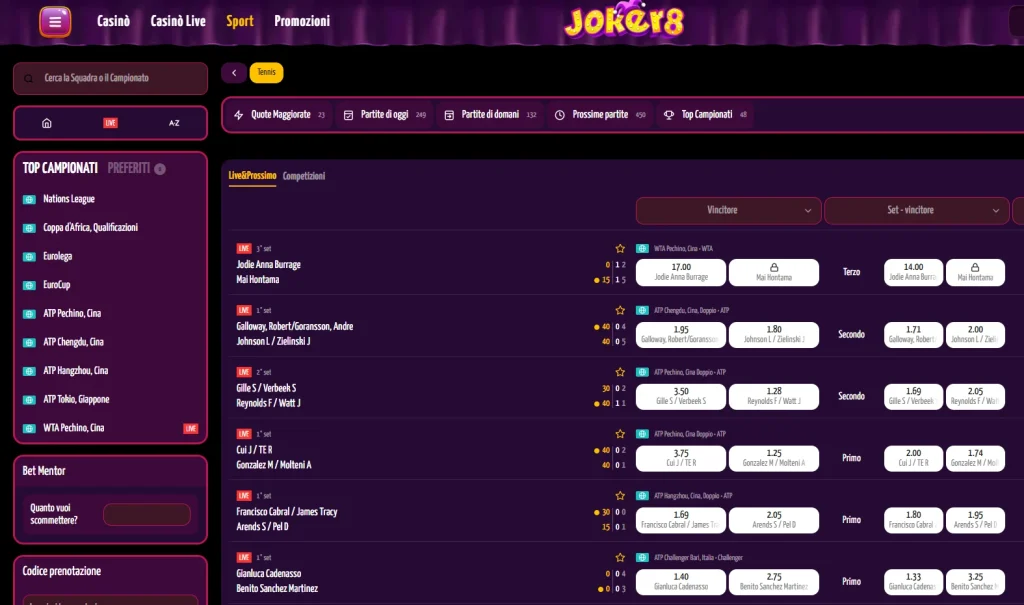Favorite the Galloway/Goransson match

[x=620, y=310]
